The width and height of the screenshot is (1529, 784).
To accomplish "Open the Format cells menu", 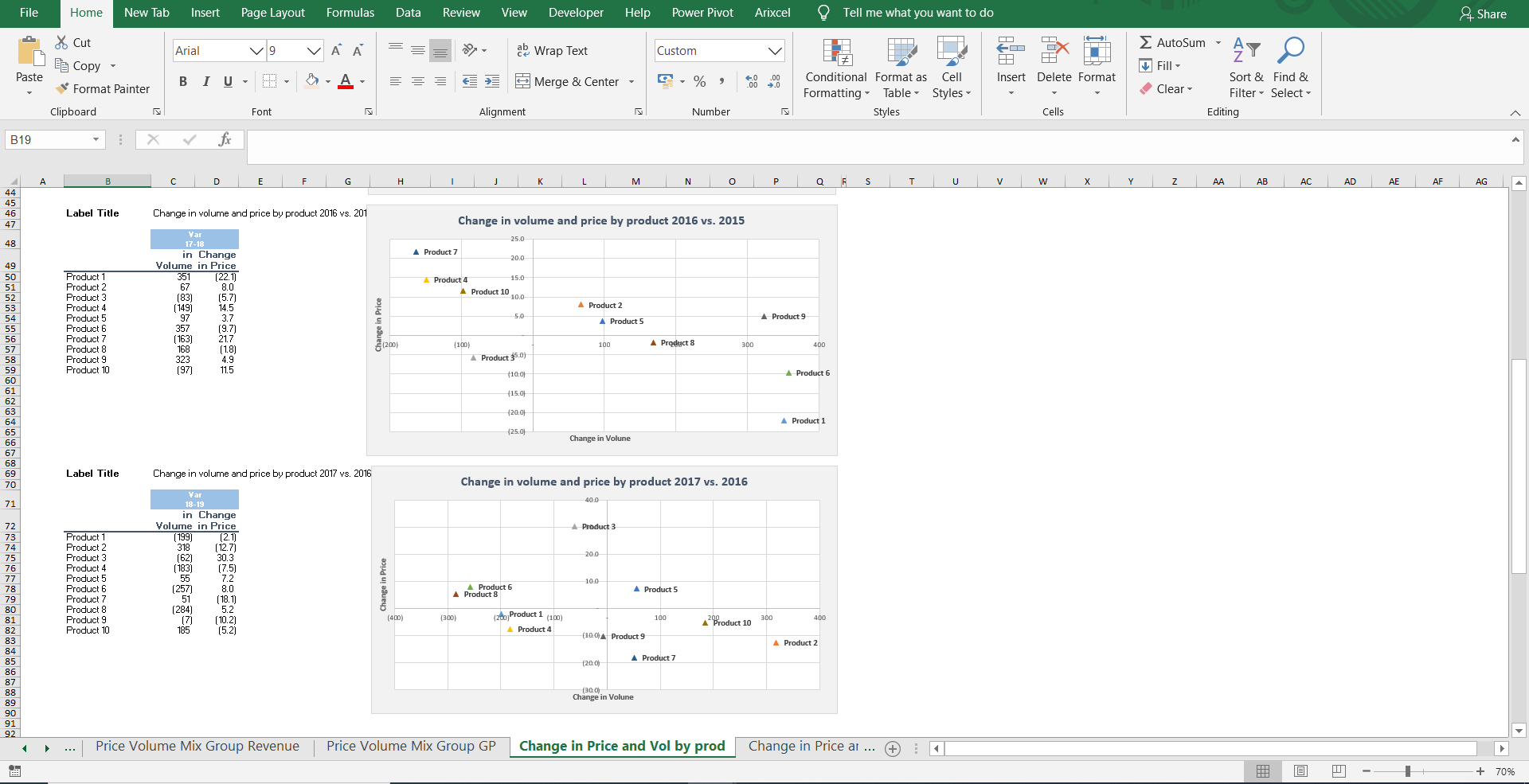I will [x=1097, y=68].
